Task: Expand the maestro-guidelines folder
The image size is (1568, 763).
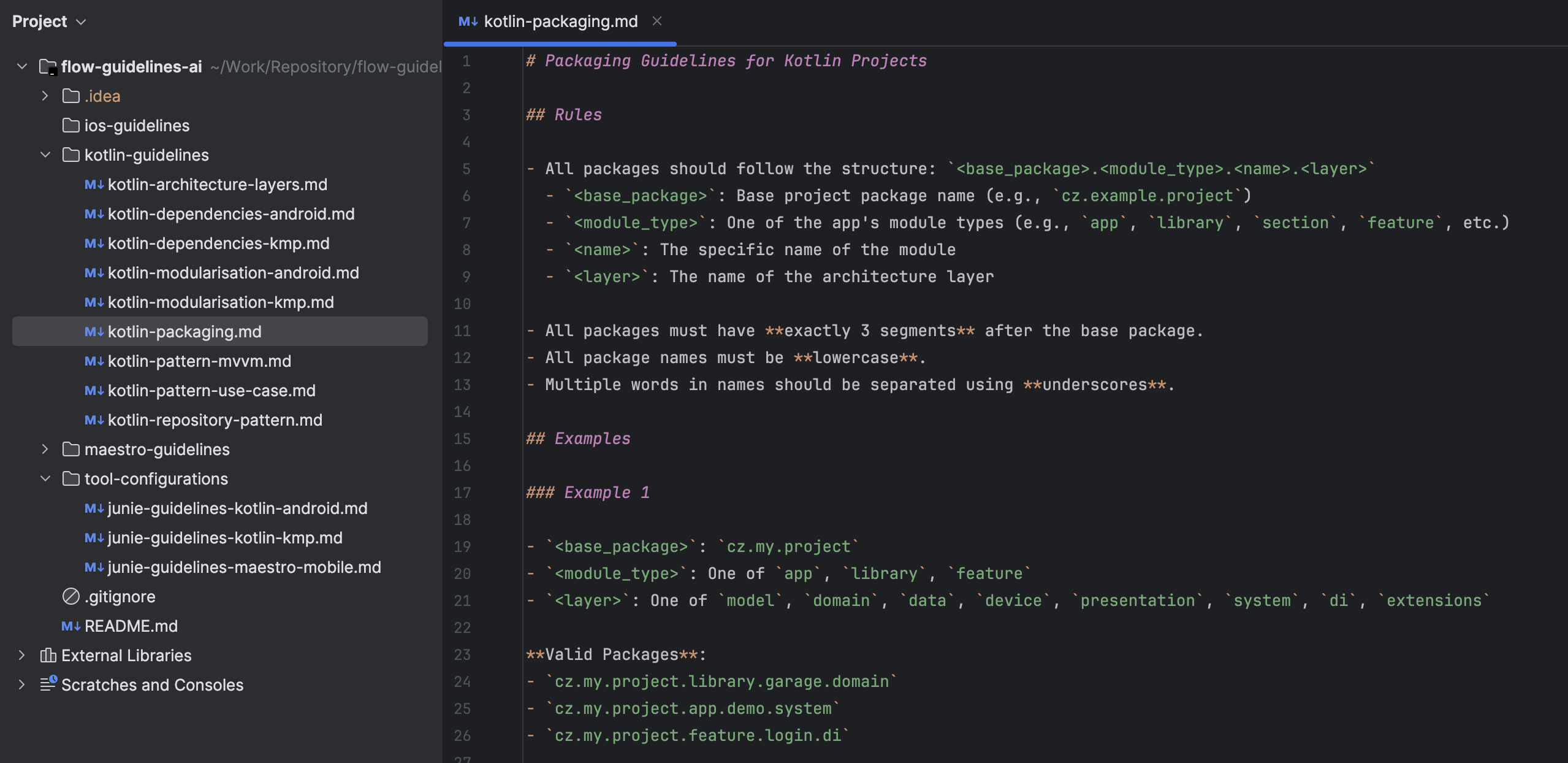Action: 45,449
